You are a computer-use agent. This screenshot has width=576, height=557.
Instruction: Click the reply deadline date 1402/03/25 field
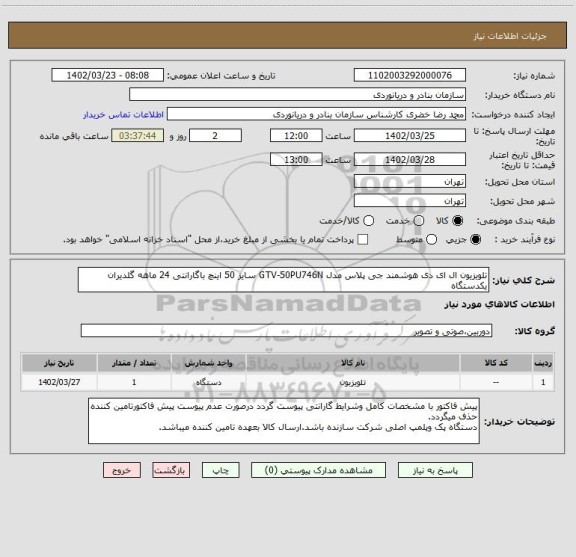pyautogui.click(x=410, y=136)
